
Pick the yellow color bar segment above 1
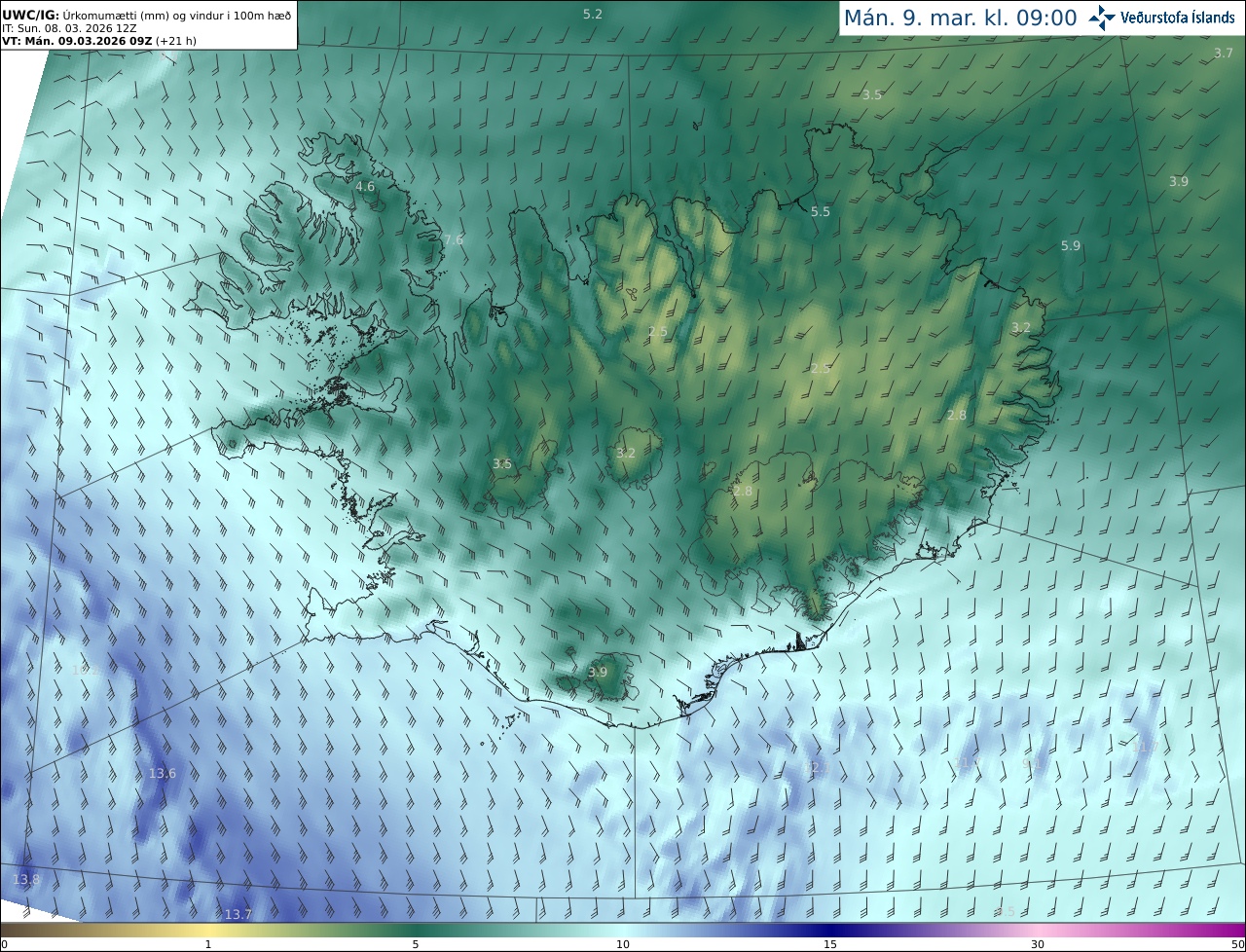(208, 930)
